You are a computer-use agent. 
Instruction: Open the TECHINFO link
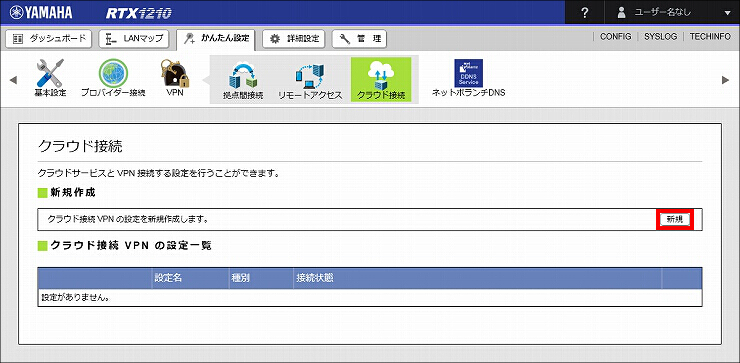(710, 36)
